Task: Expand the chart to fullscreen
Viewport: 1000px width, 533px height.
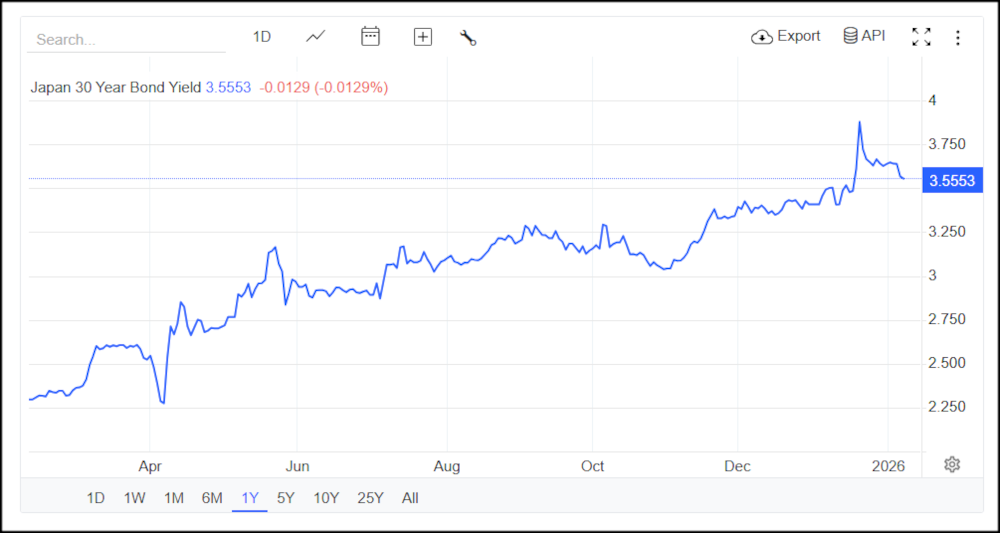Action: click(921, 37)
